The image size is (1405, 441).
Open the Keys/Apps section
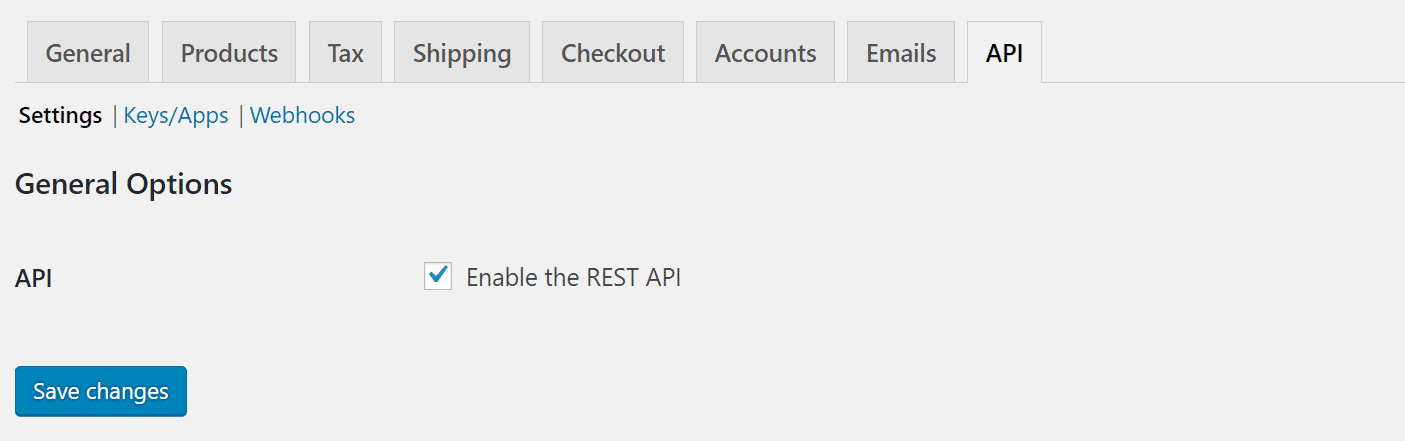tap(176, 116)
